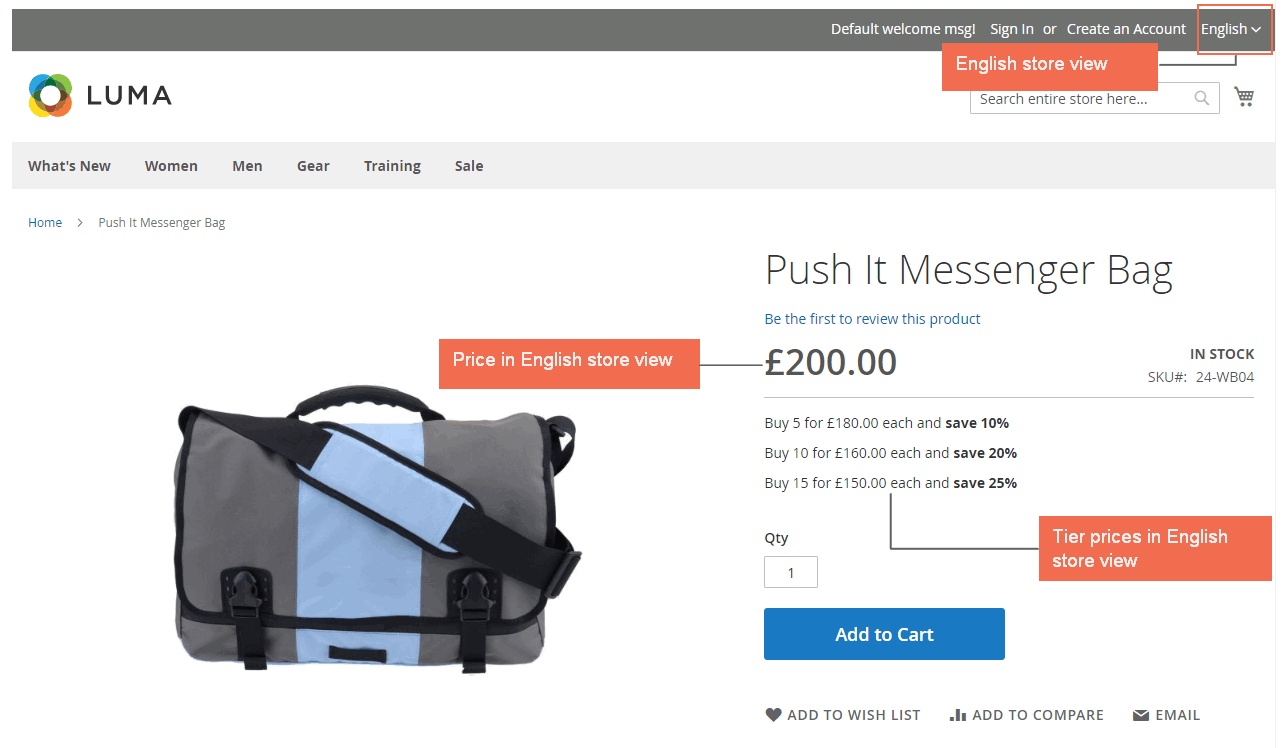Open the Men category menu
This screenshot has height=748, width=1285.
click(247, 166)
